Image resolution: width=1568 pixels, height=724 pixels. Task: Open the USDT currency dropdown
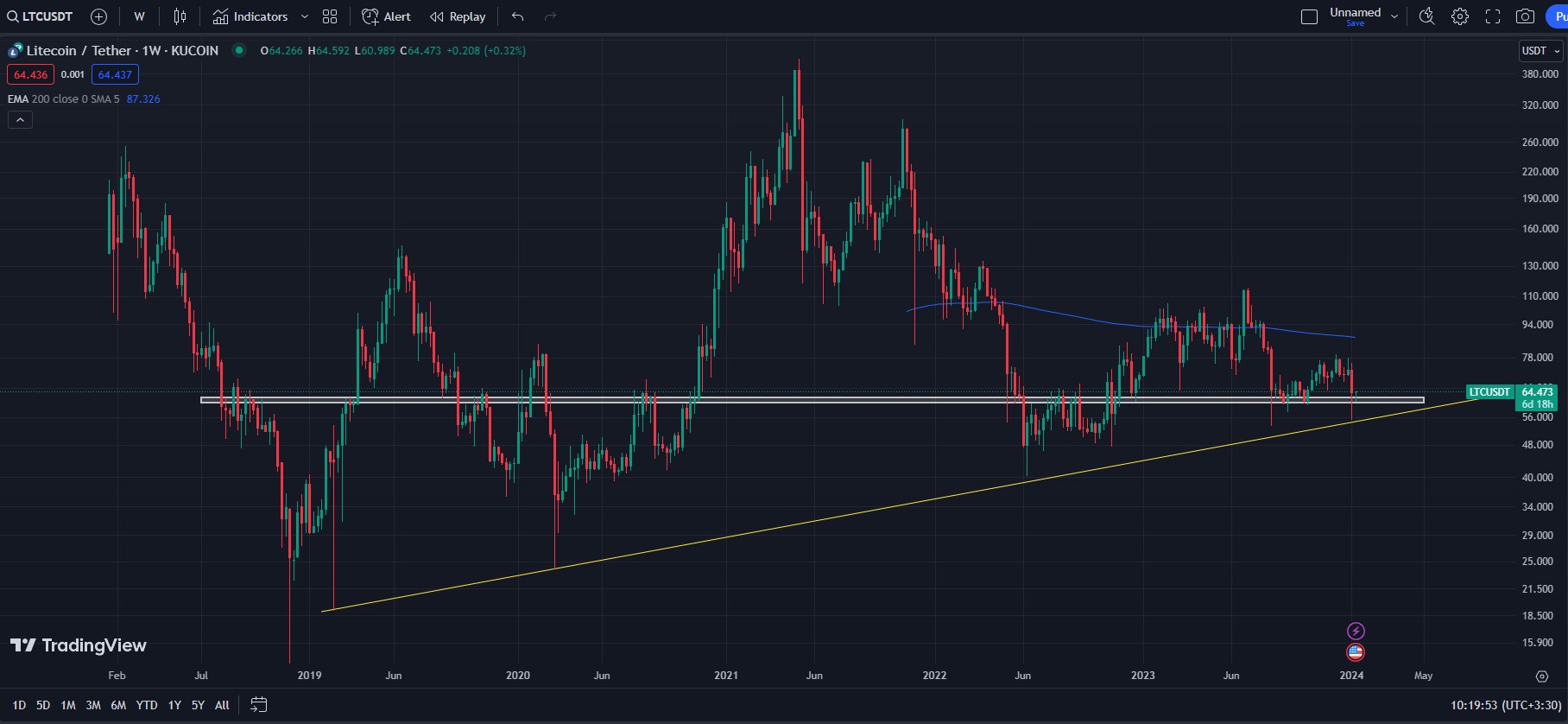click(x=1540, y=51)
